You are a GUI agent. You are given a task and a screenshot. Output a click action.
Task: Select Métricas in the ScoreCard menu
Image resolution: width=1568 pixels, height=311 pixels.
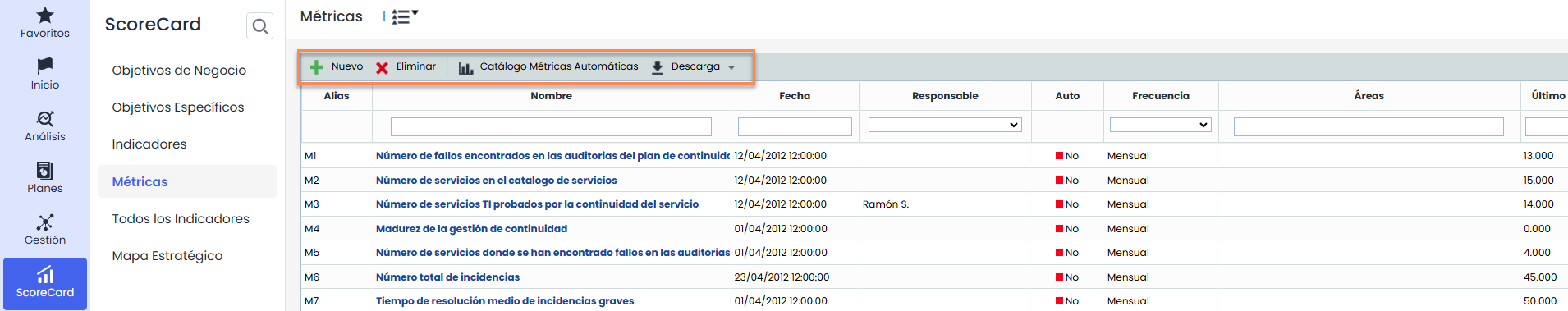click(x=187, y=181)
